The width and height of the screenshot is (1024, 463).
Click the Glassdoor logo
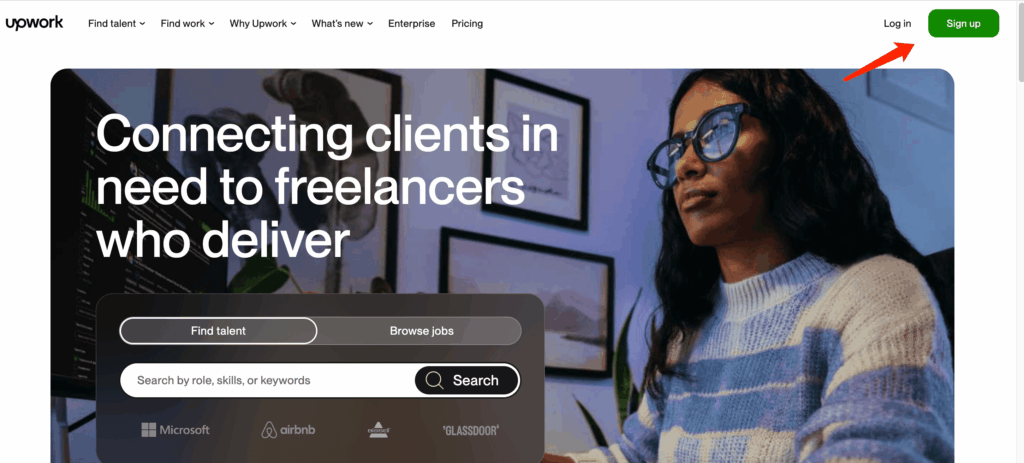pyautogui.click(x=470, y=430)
